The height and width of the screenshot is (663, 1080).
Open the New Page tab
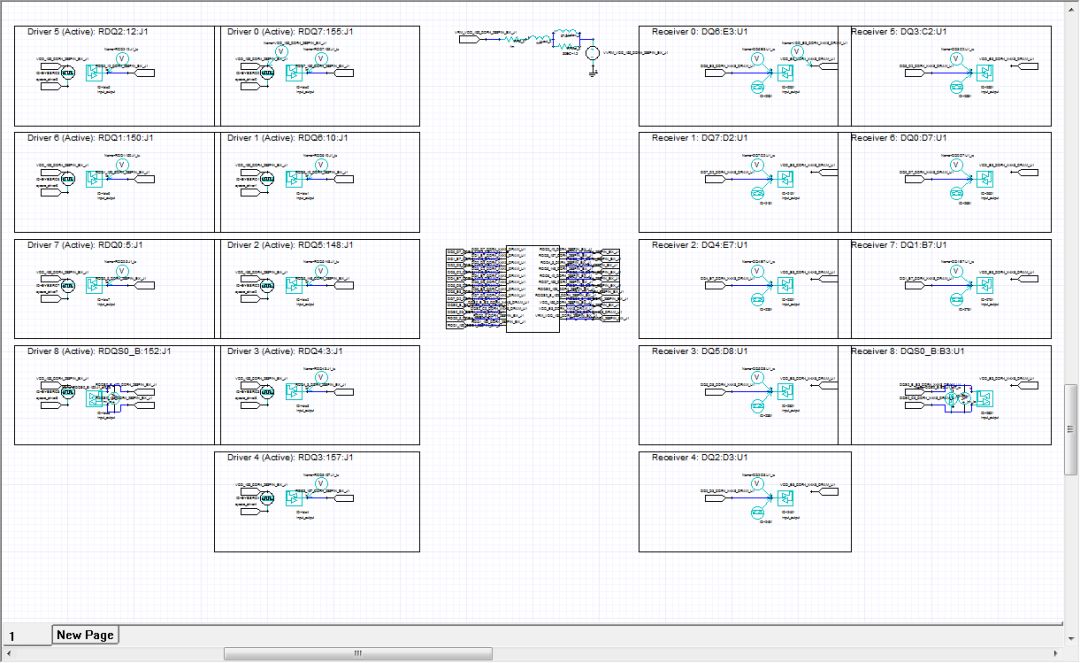[x=85, y=635]
